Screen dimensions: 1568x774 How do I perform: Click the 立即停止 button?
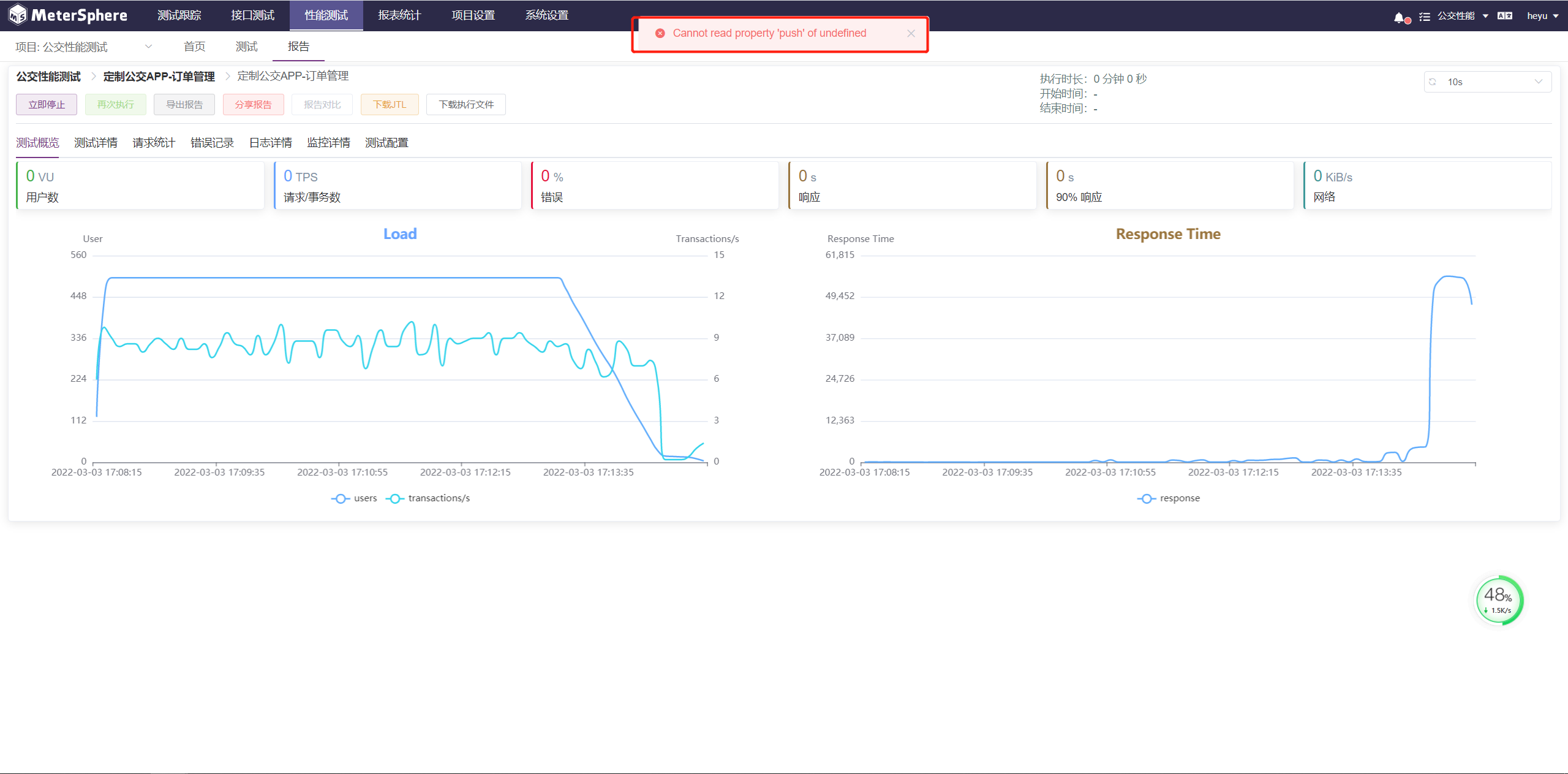pyautogui.click(x=47, y=104)
